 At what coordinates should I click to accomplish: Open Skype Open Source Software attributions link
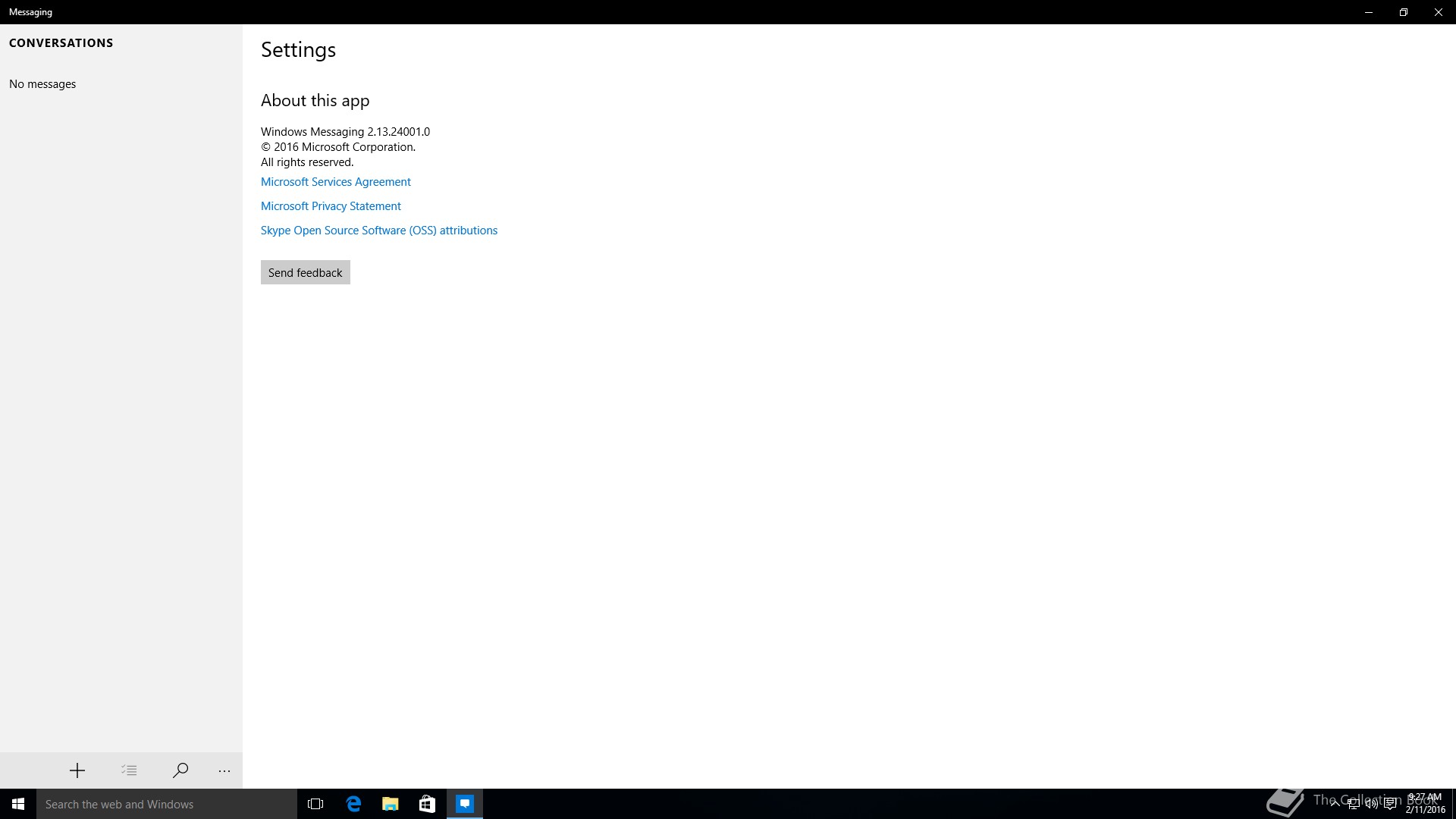(379, 231)
